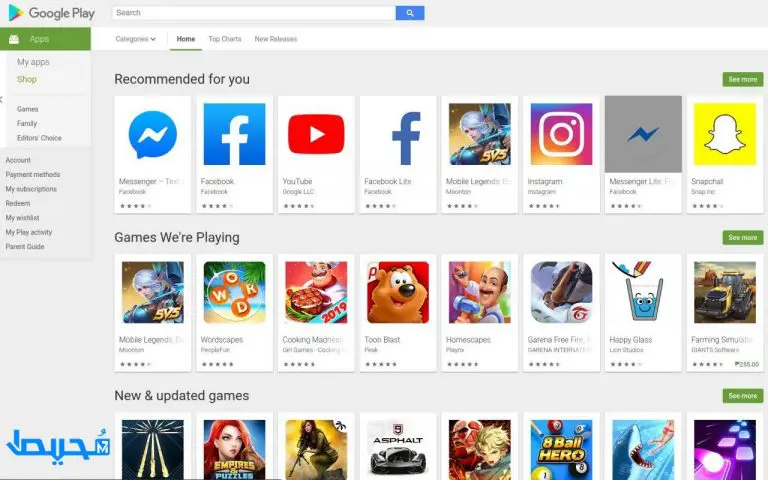The image size is (768, 480).
Task: Select Editors' Choice in the sidebar
Action: (x=39, y=138)
